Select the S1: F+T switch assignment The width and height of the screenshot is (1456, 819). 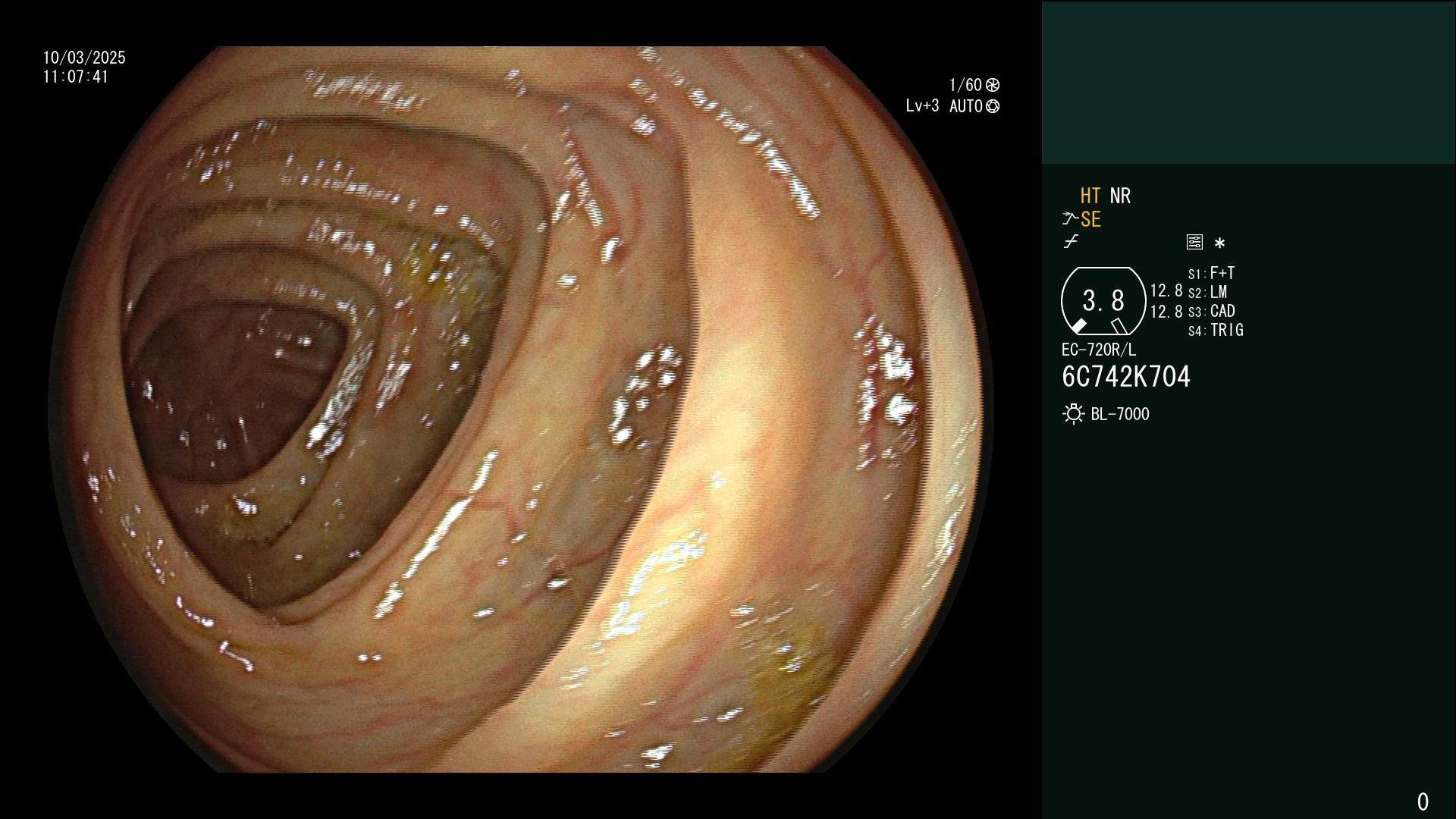(x=1212, y=273)
